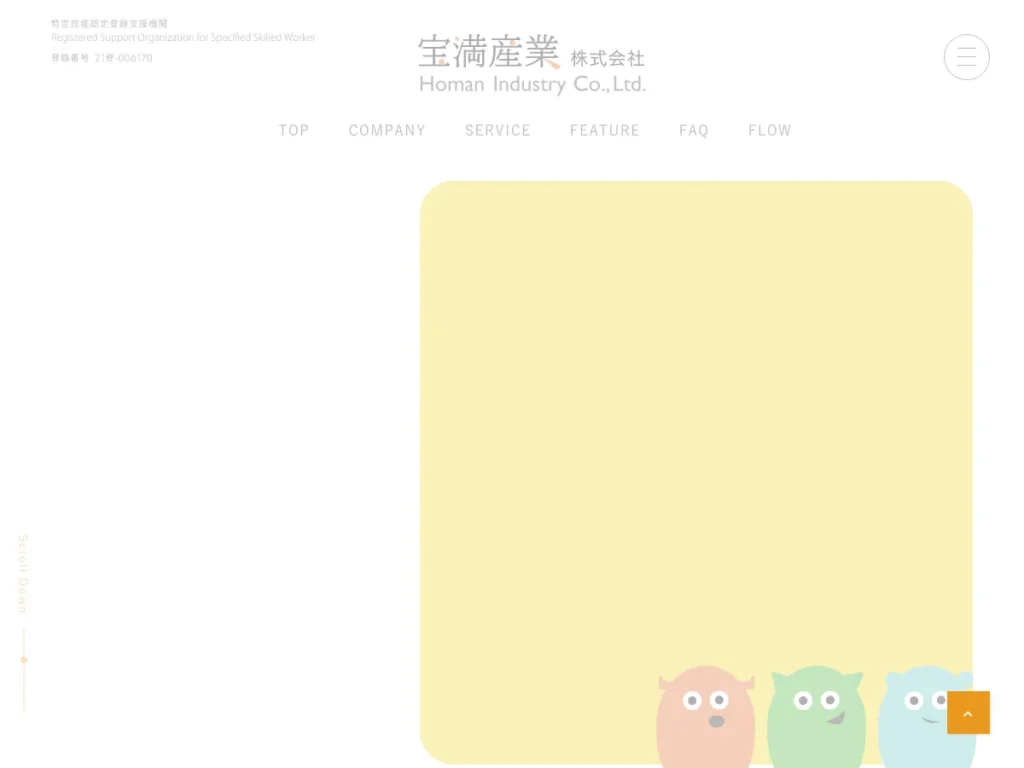Go to the TOP navigation item

[294, 131]
